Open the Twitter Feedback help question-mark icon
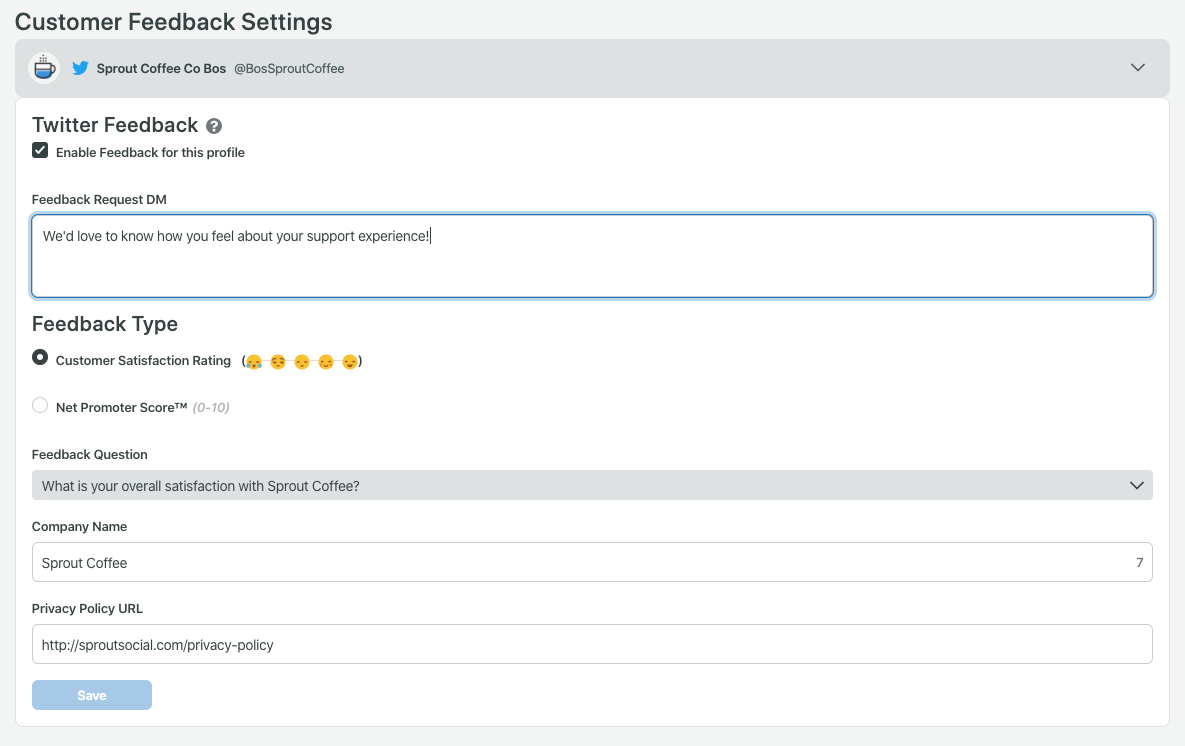Screen dimensions: 1185x746 pyautogui.click(x=214, y=126)
